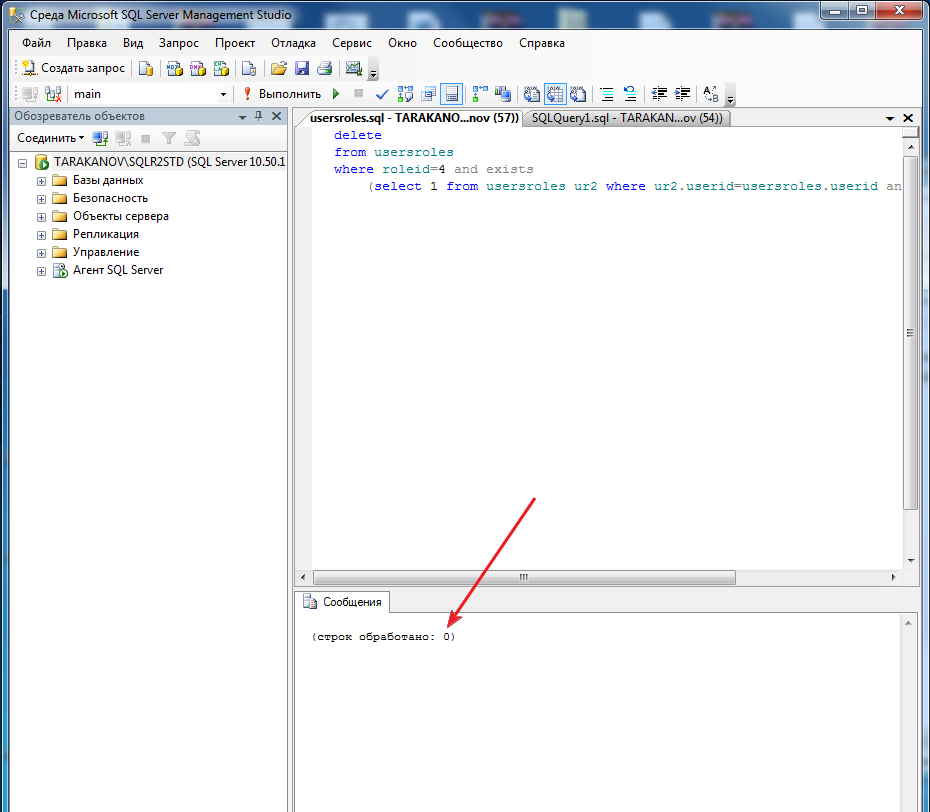
Task: Toggle the IntelliSense Enabled icon
Action: [x=451, y=94]
